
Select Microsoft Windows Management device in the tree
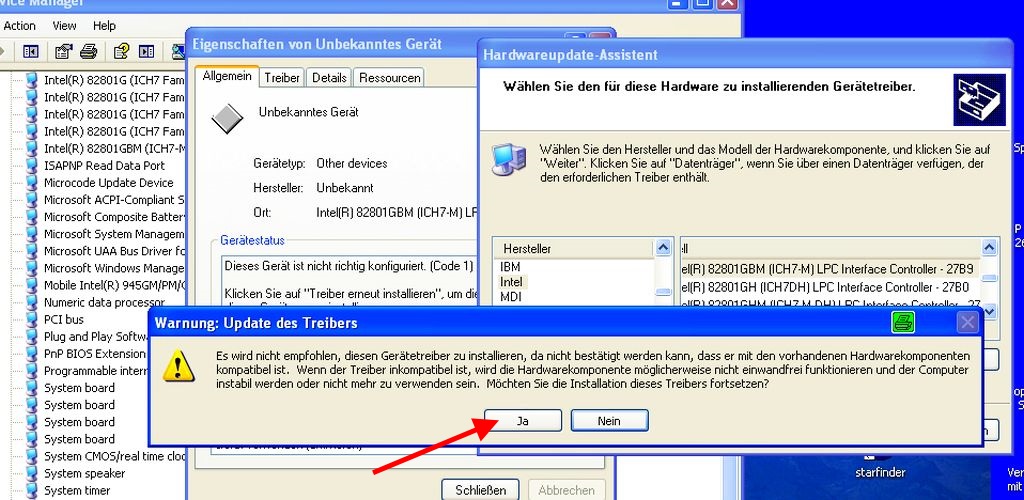(x=114, y=268)
